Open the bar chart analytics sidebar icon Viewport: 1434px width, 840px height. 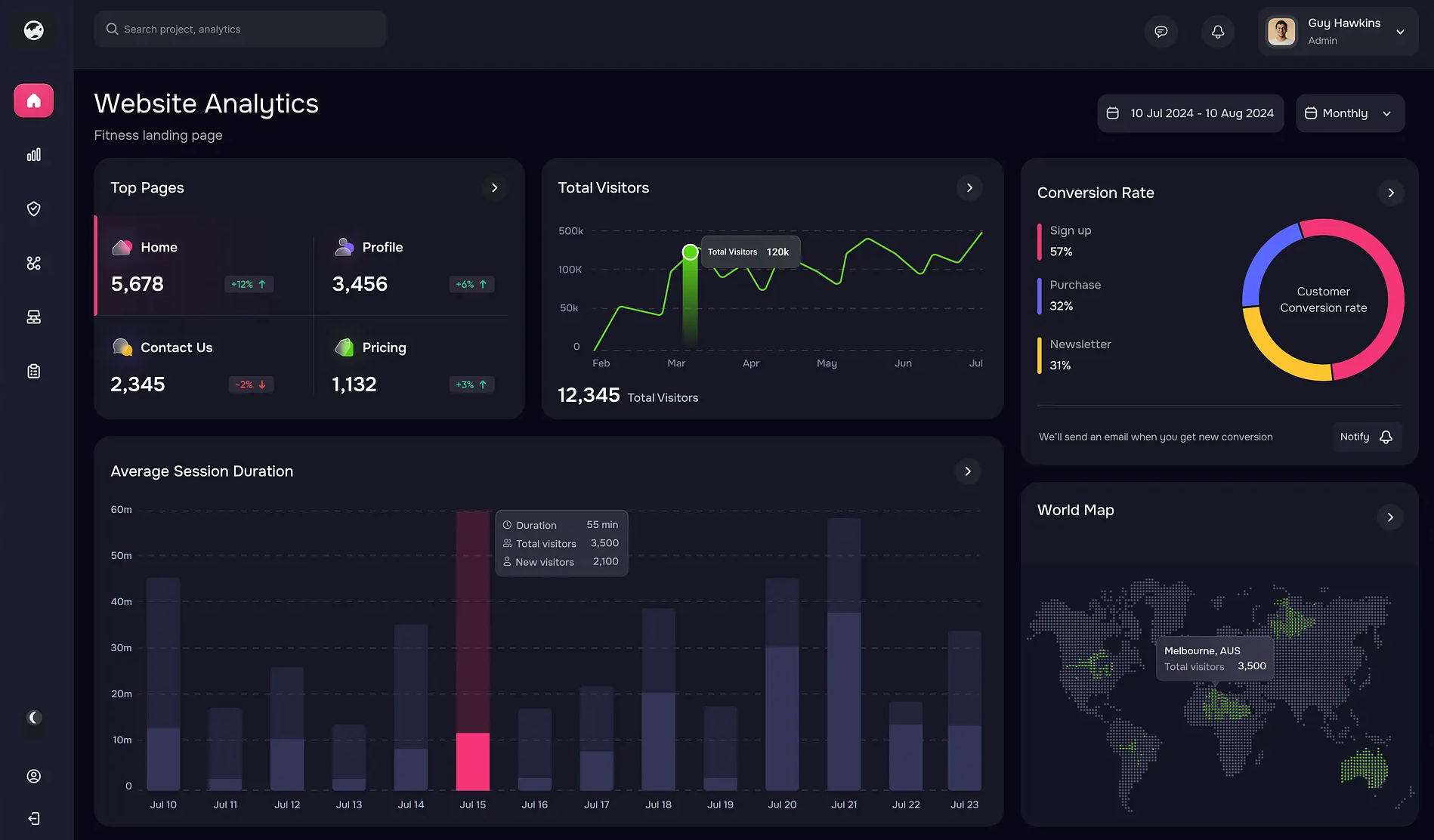34,155
